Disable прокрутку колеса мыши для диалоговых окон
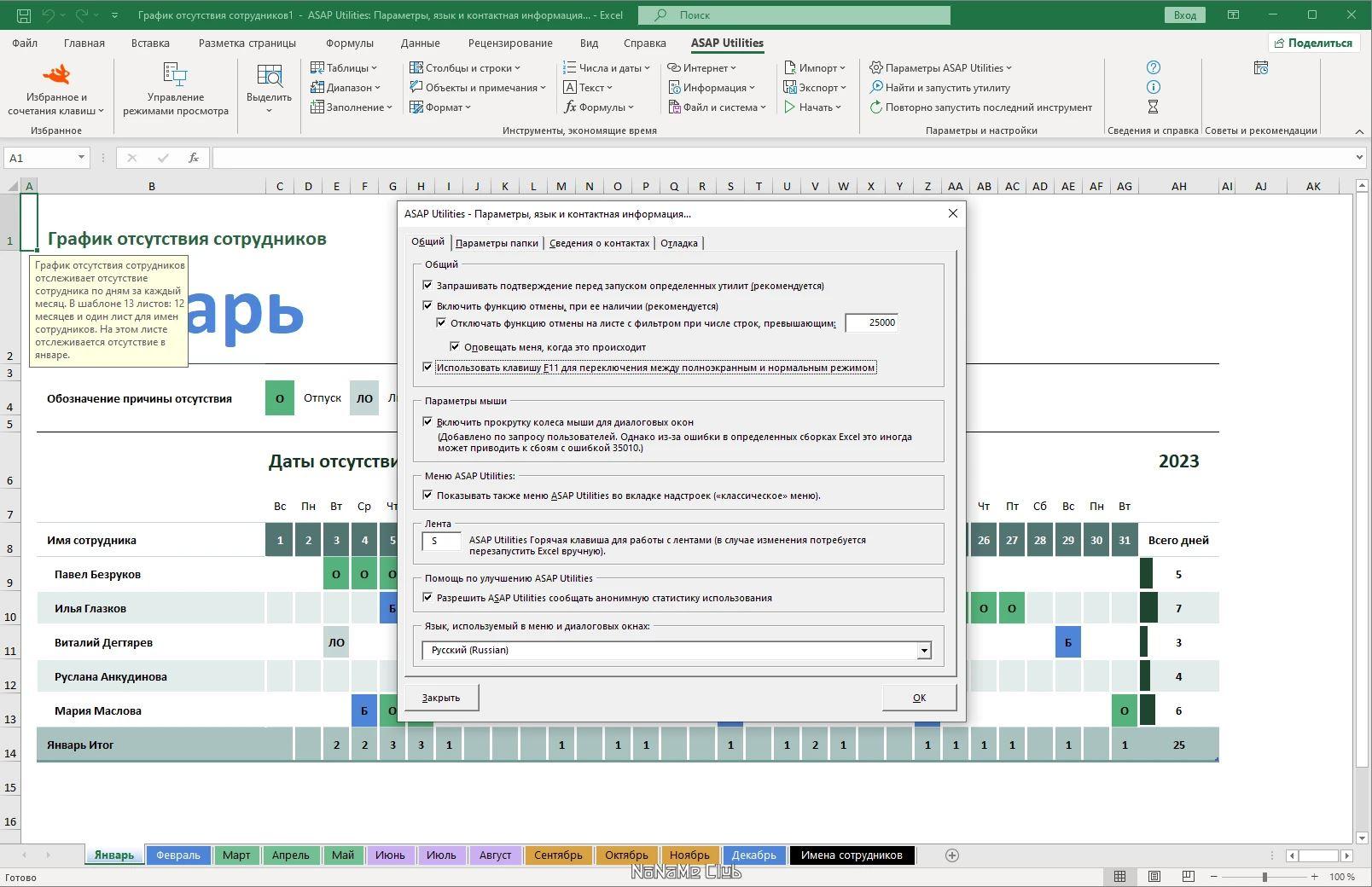The image size is (1372, 887). tap(427, 422)
